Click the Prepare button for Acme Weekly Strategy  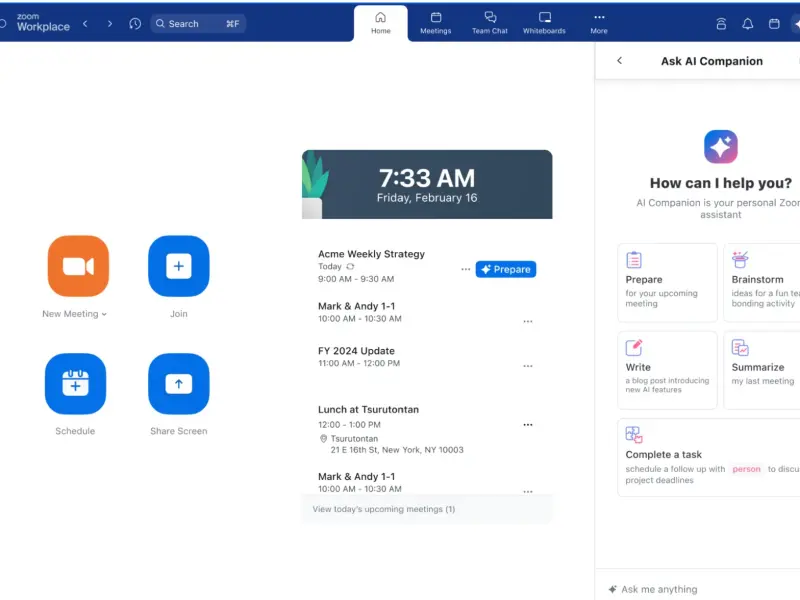click(x=506, y=269)
